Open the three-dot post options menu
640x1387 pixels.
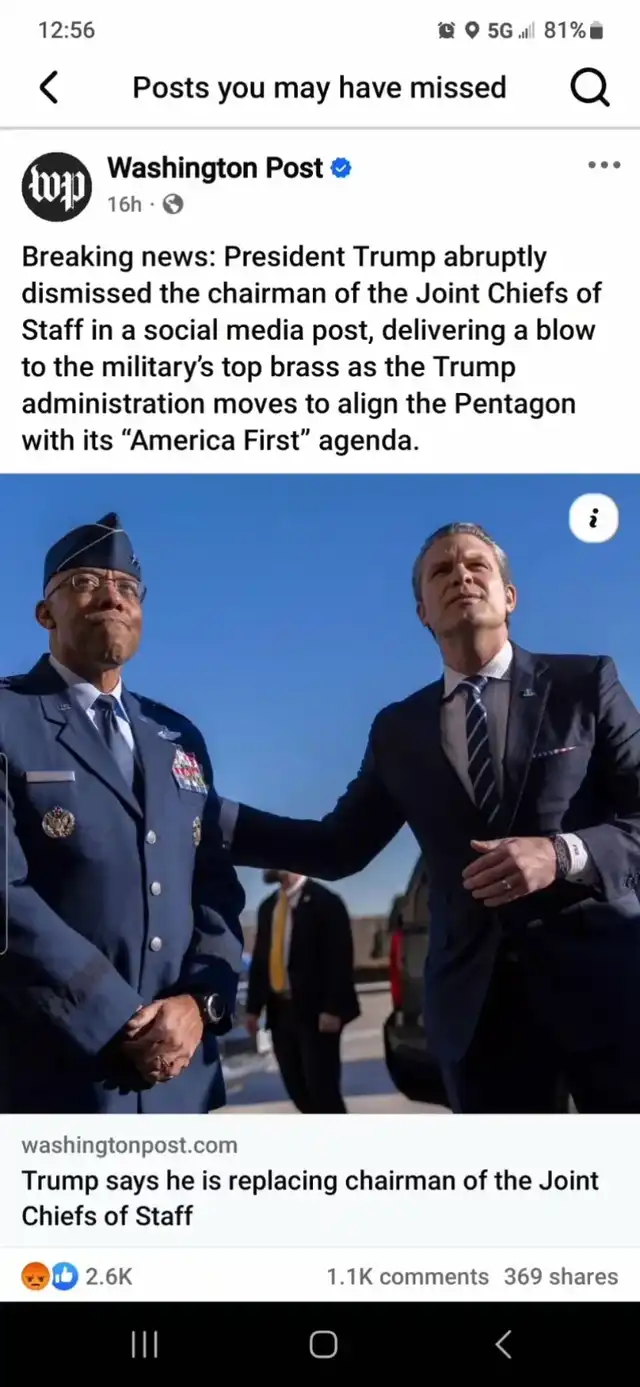coord(603,165)
